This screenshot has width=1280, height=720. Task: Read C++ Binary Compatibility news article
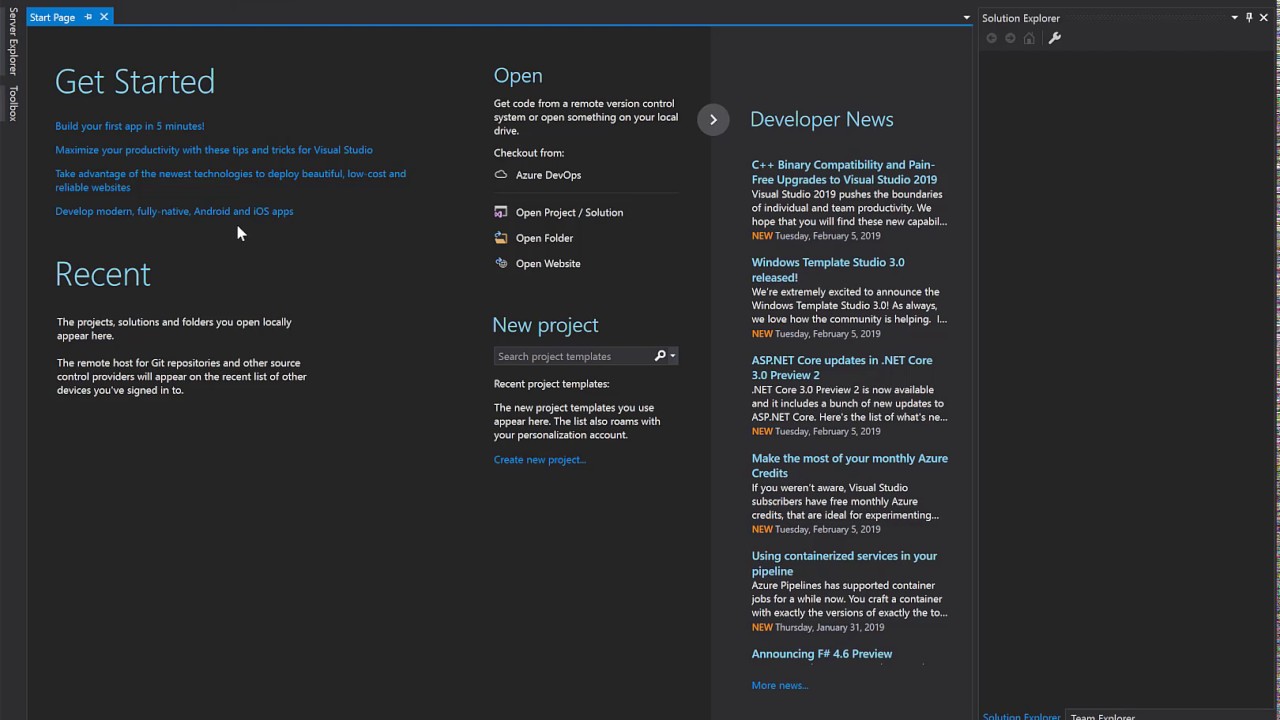[844, 172]
